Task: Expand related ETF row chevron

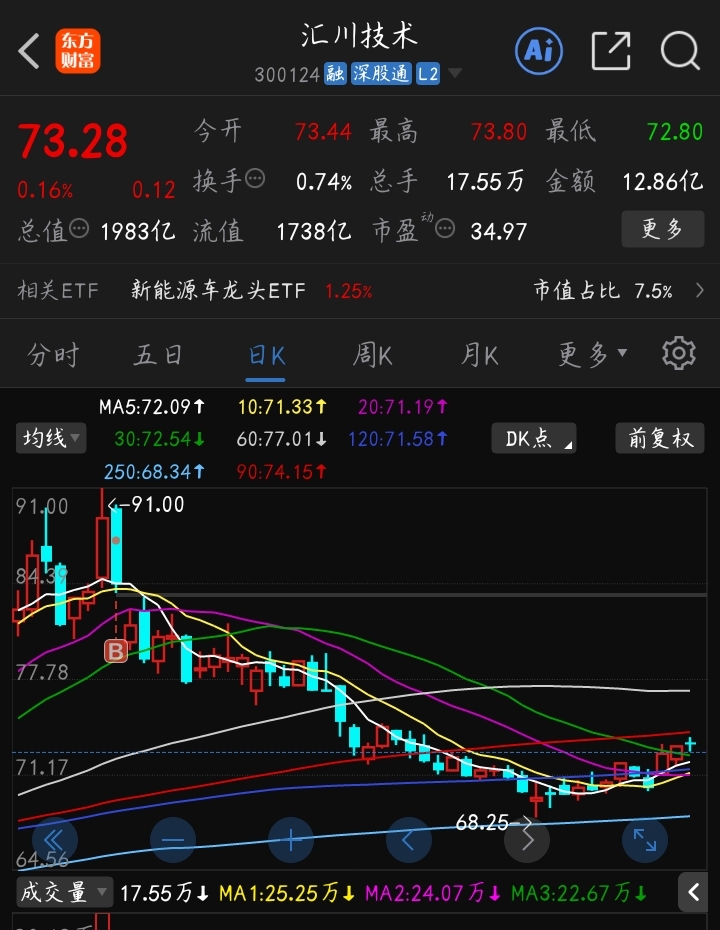Action: click(700, 291)
